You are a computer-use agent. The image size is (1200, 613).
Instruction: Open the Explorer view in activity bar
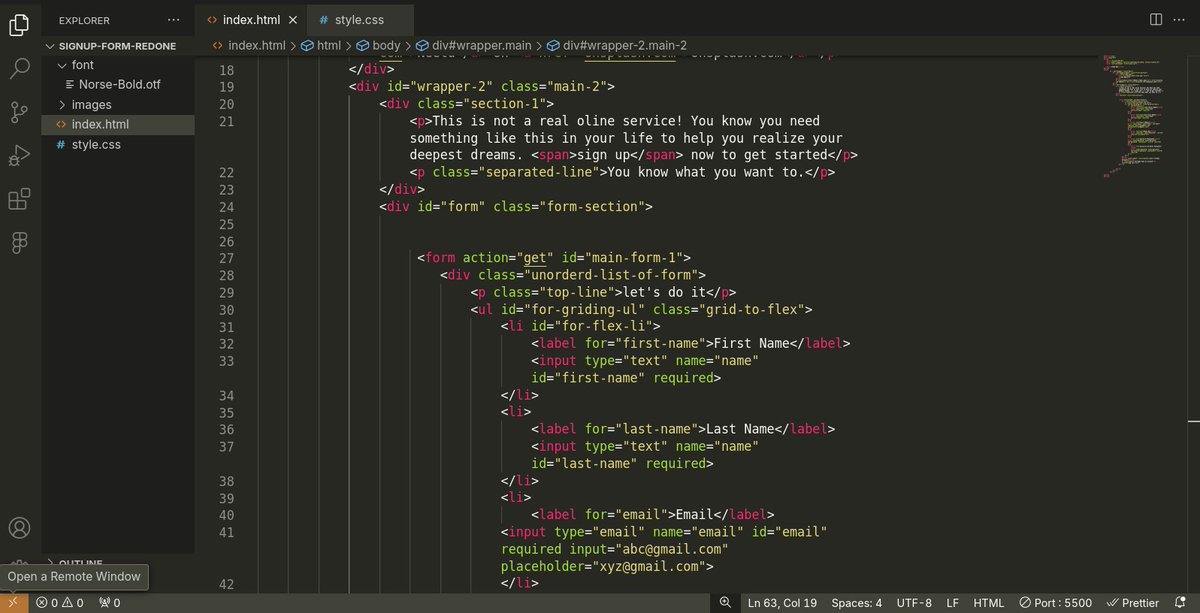tap(19, 25)
